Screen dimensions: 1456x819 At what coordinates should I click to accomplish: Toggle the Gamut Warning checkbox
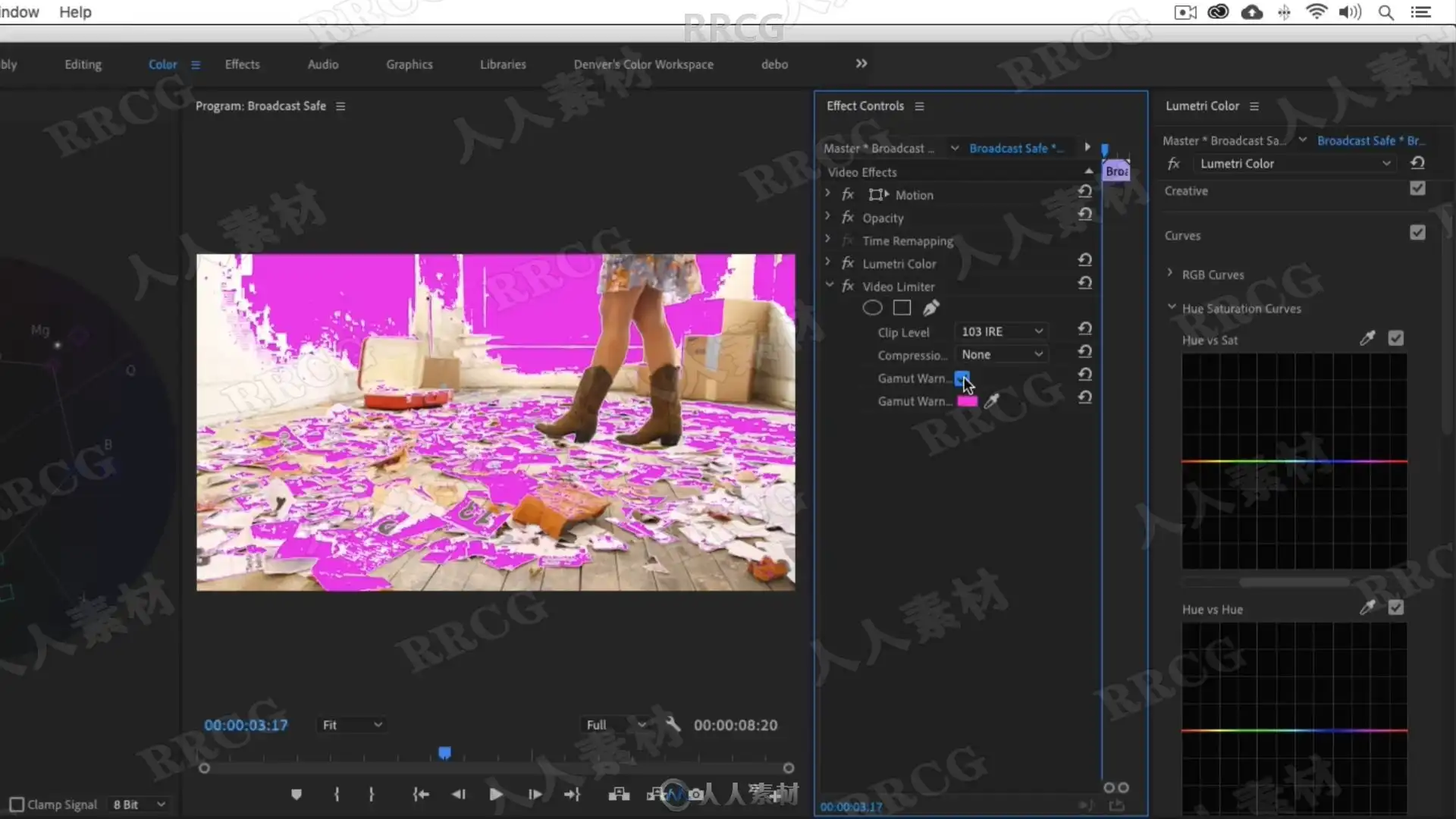pyautogui.click(x=962, y=377)
